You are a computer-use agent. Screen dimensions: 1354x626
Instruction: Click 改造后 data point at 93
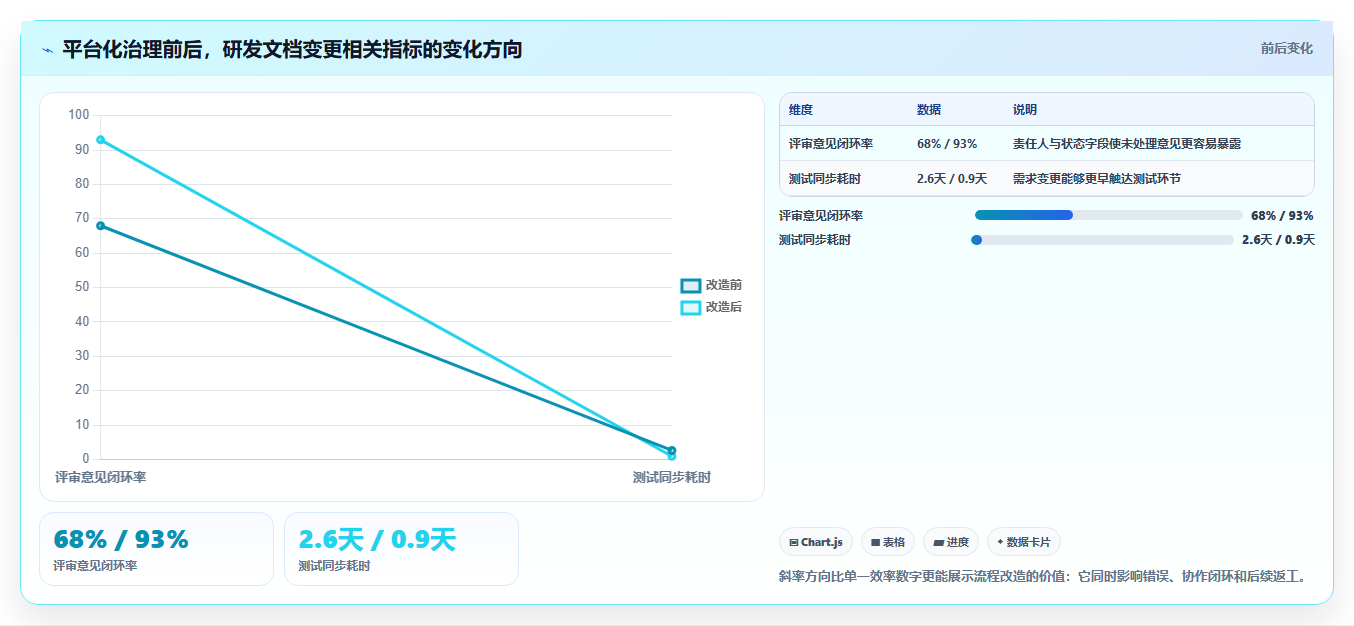pyautogui.click(x=100, y=139)
